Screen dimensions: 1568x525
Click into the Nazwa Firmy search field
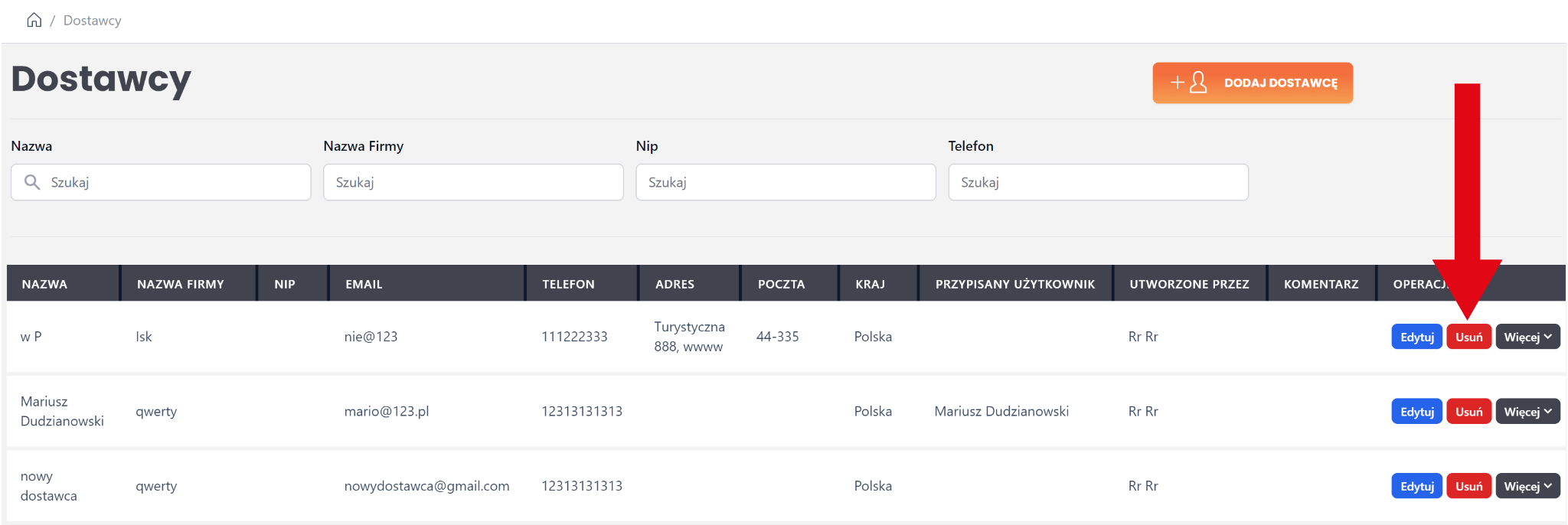[473, 182]
